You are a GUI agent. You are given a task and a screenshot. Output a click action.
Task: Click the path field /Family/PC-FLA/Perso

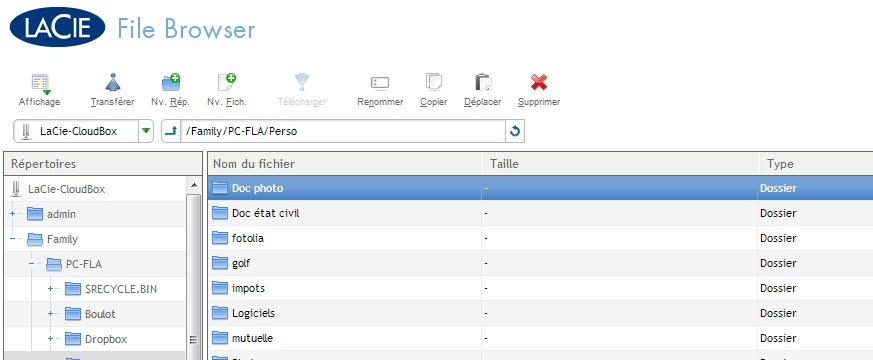coord(343,131)
